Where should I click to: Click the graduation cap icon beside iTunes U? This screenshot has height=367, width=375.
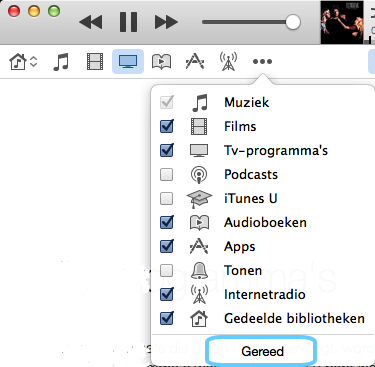click(x=199, y=199)
